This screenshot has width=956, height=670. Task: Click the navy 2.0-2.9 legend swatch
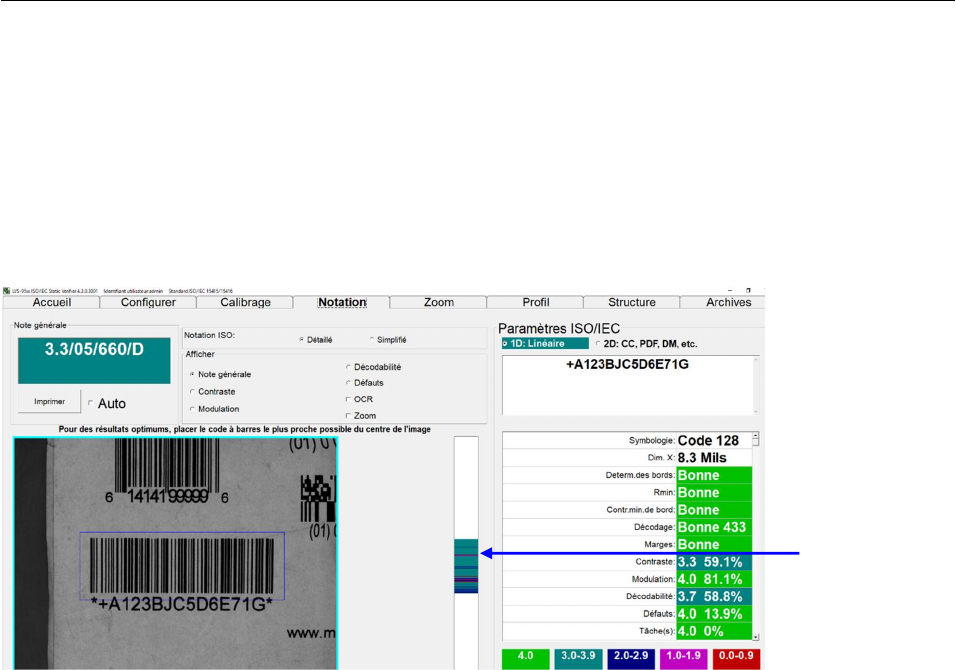tap(630, 659)
